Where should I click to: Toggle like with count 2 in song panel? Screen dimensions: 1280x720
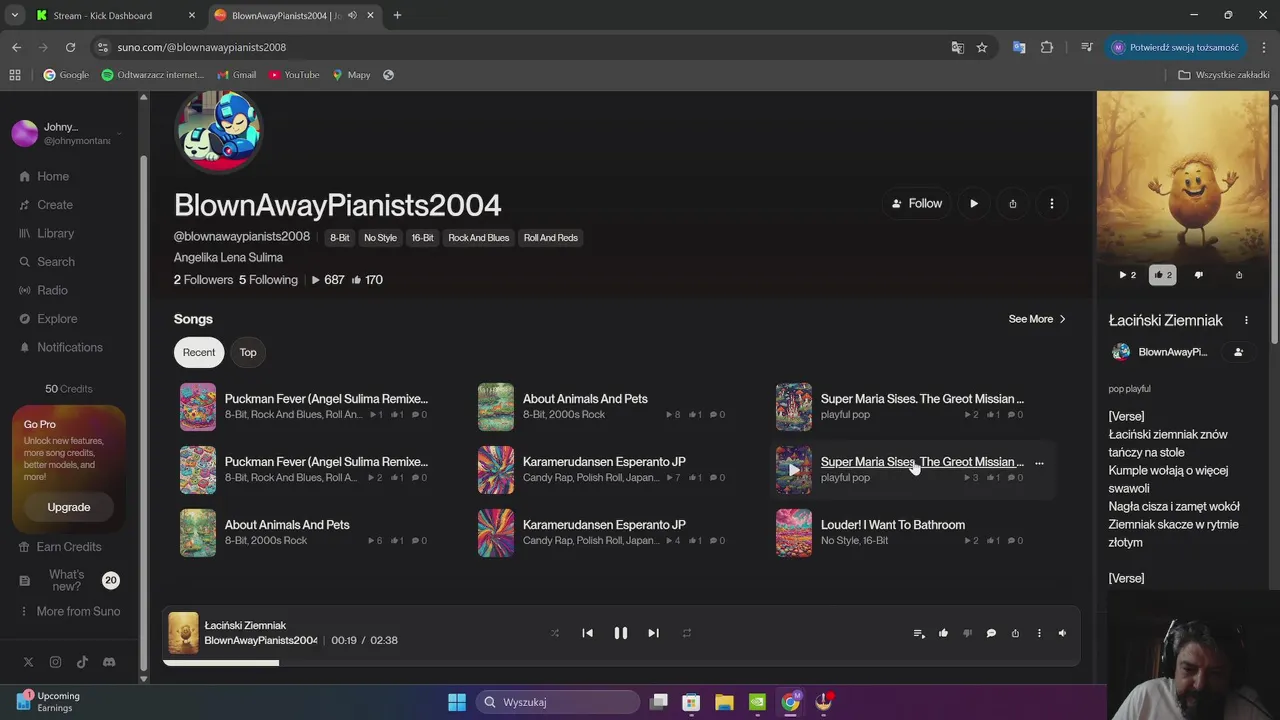click(1163, 275)
